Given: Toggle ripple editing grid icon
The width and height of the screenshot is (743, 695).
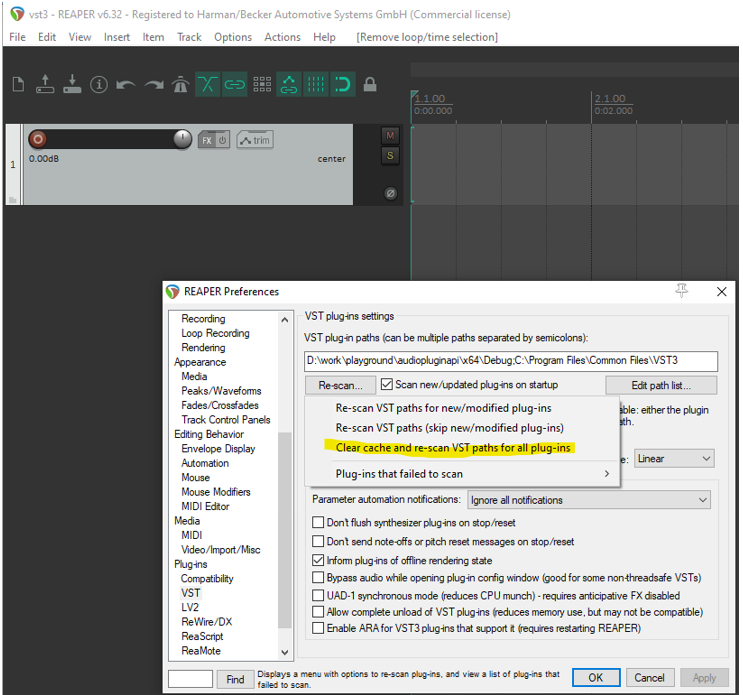Looking at the screenshot, I should pos(262,84).
